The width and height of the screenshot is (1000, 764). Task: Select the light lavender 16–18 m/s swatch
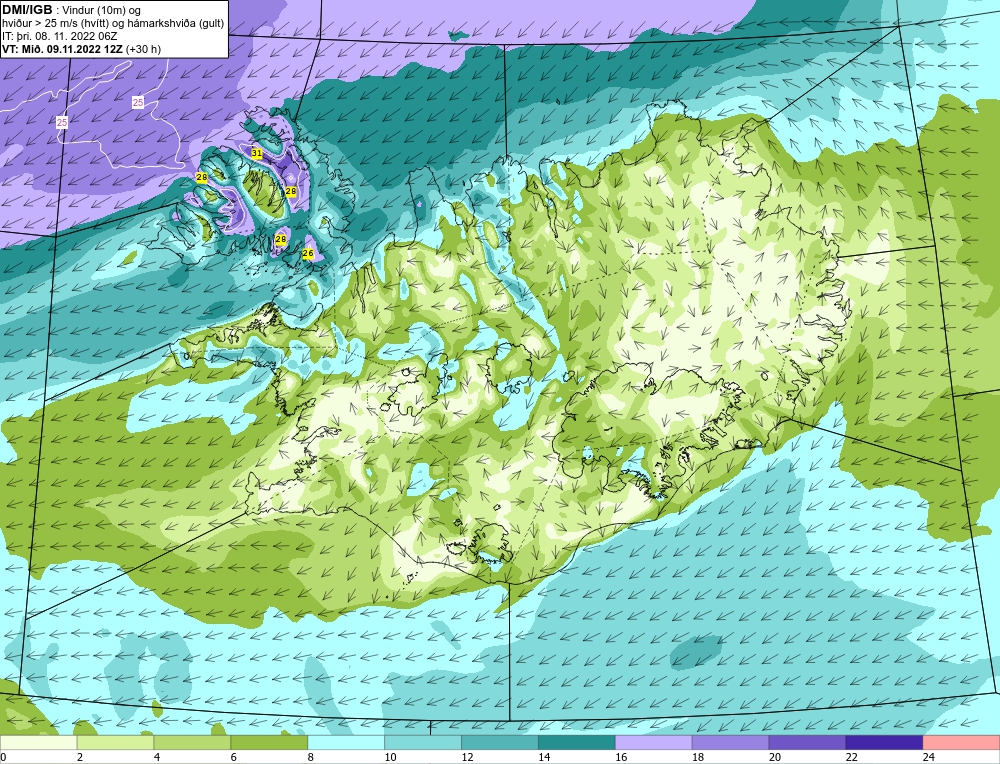click(x=654, y=743)
